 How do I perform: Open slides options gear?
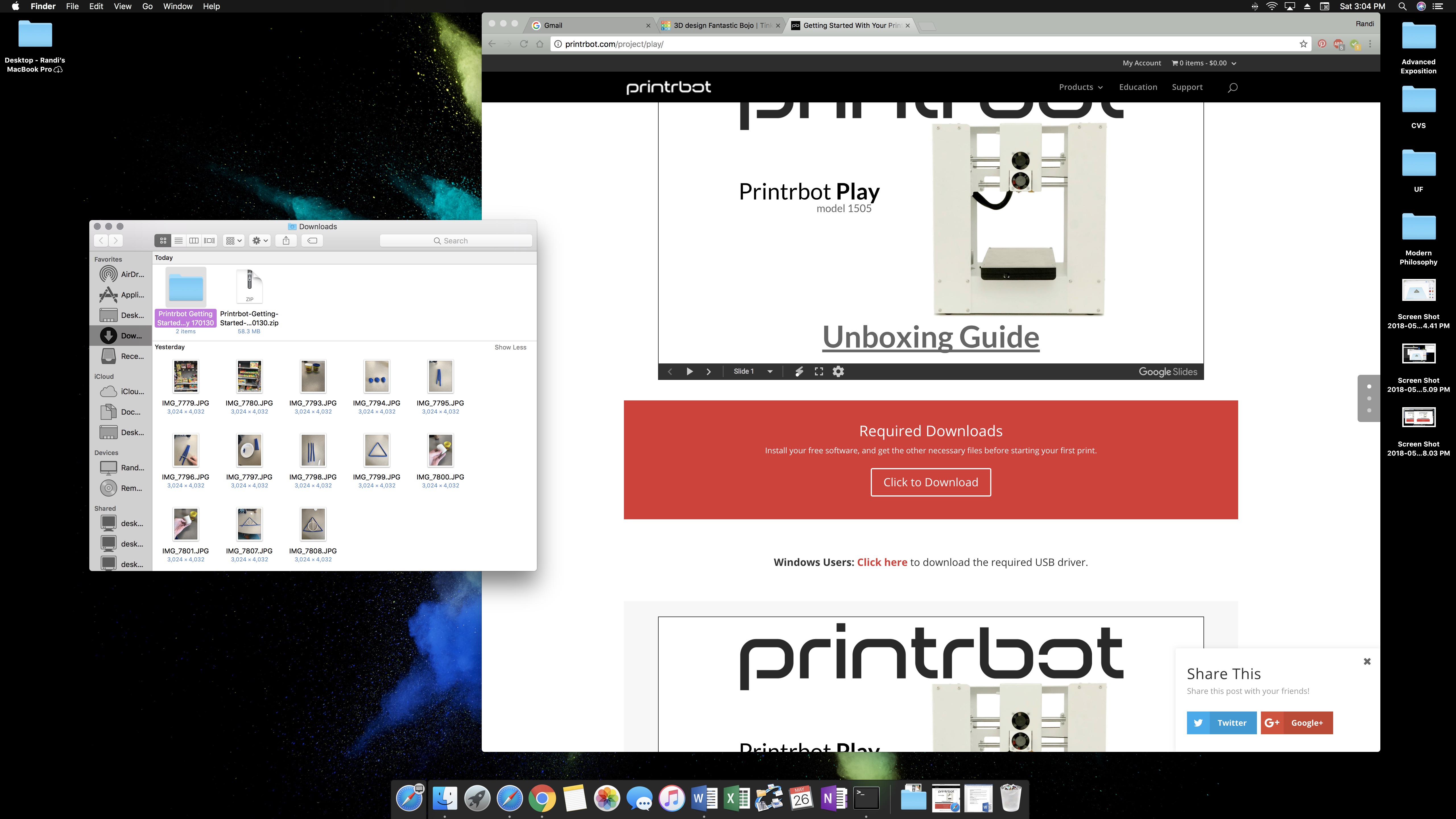838,371
